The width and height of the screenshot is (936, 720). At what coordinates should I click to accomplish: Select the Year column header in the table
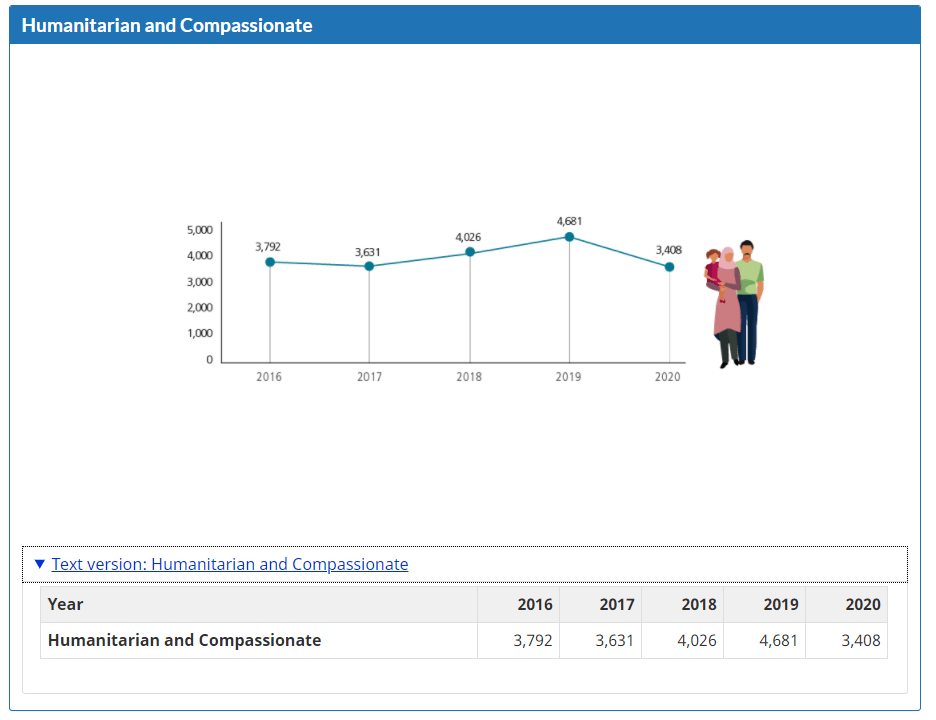pos(66,604)
